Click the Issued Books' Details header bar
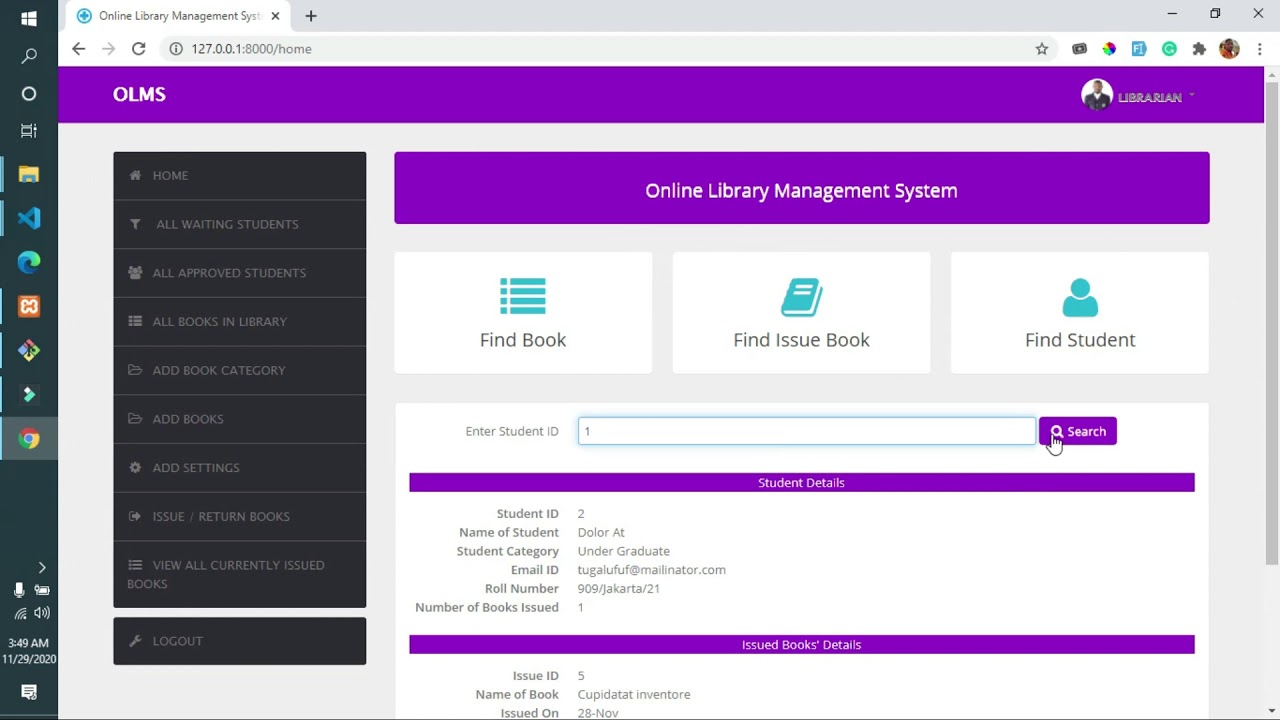Viewport: 1280px width, 720px height. pos(801,645)
